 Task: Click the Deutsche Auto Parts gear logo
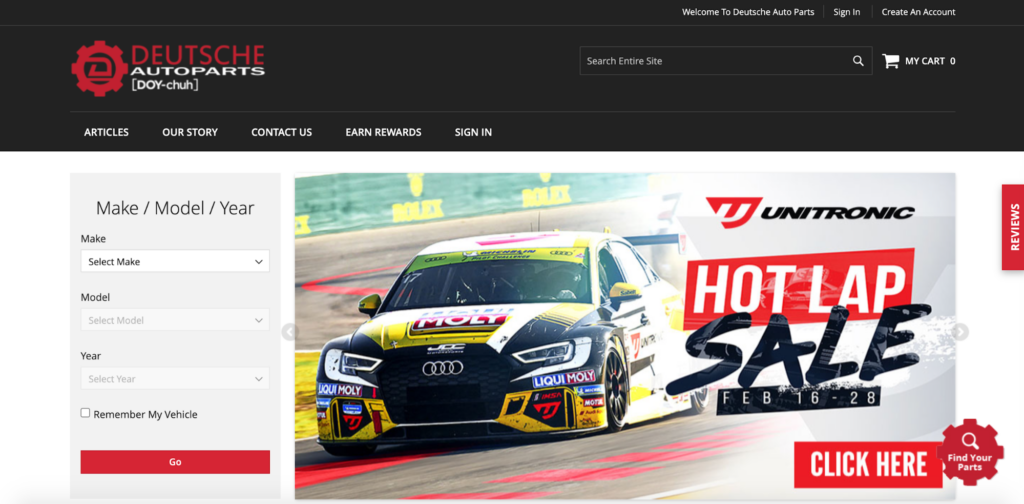point(99,68)
